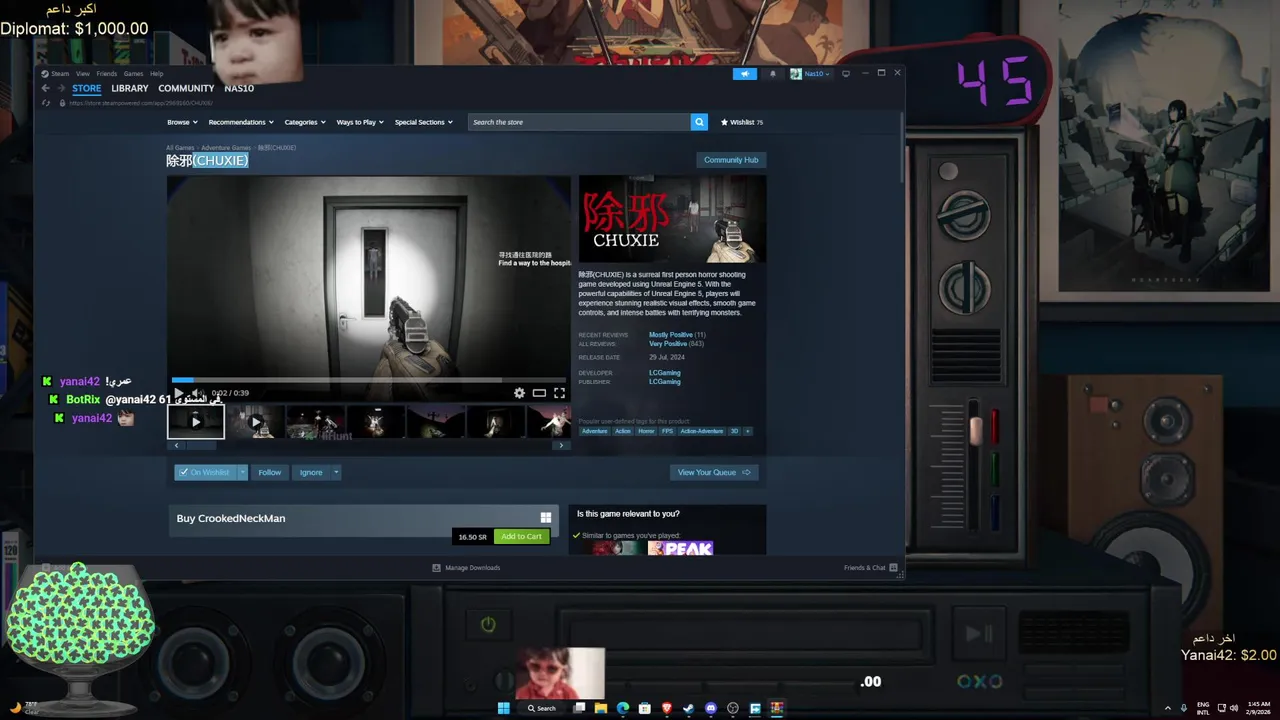
Task: Toggle the On Wishlist checkbox button
Action: pyautogui.click(x=205, y=472)
